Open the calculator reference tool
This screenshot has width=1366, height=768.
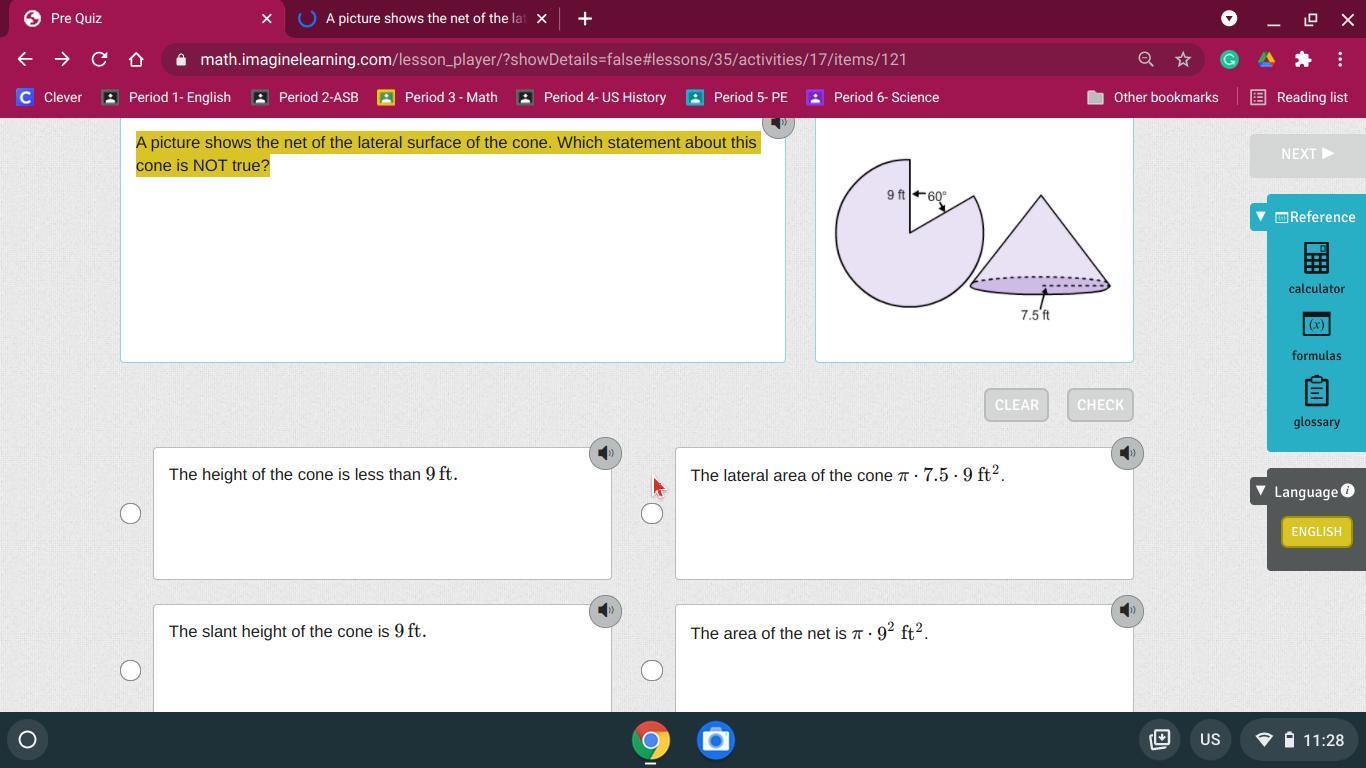(x=1316, y=269)
